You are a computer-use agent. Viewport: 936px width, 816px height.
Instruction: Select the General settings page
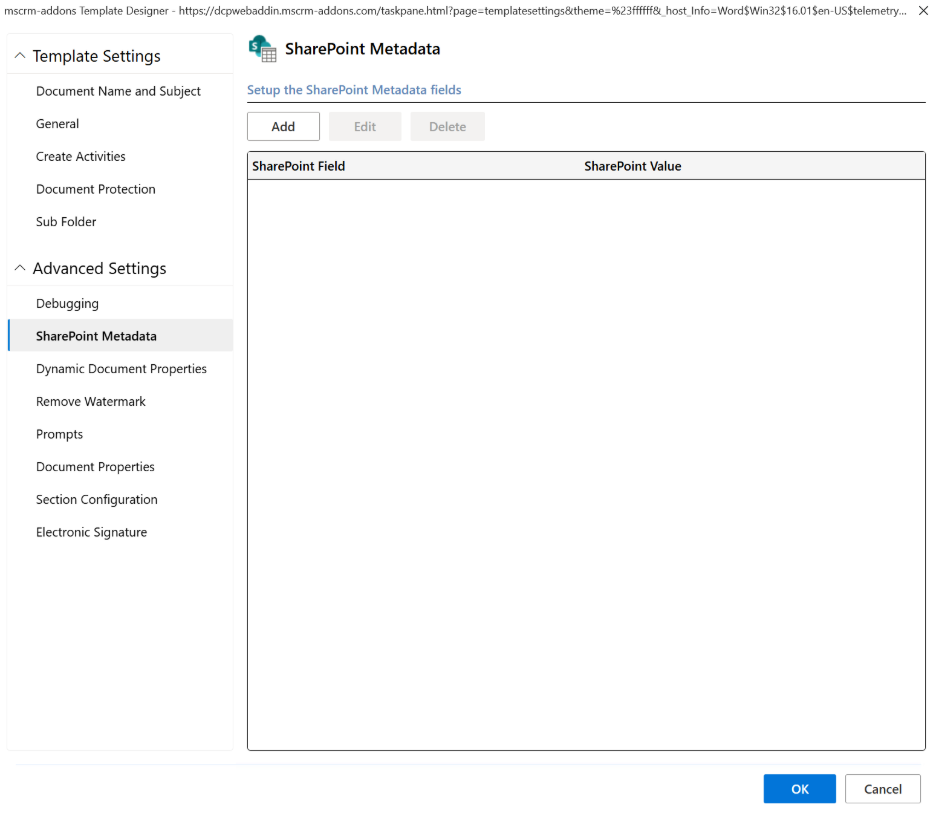(58, 124)
